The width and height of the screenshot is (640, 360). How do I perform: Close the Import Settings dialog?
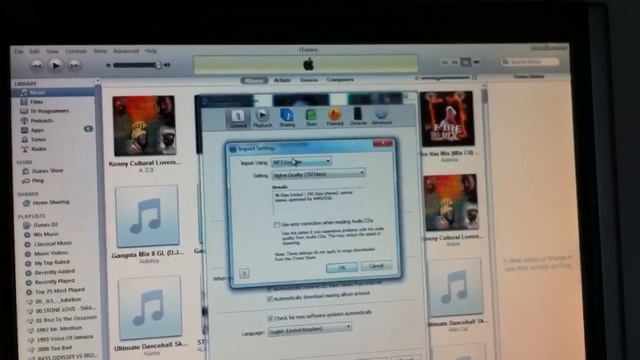(x=383, y=143)
